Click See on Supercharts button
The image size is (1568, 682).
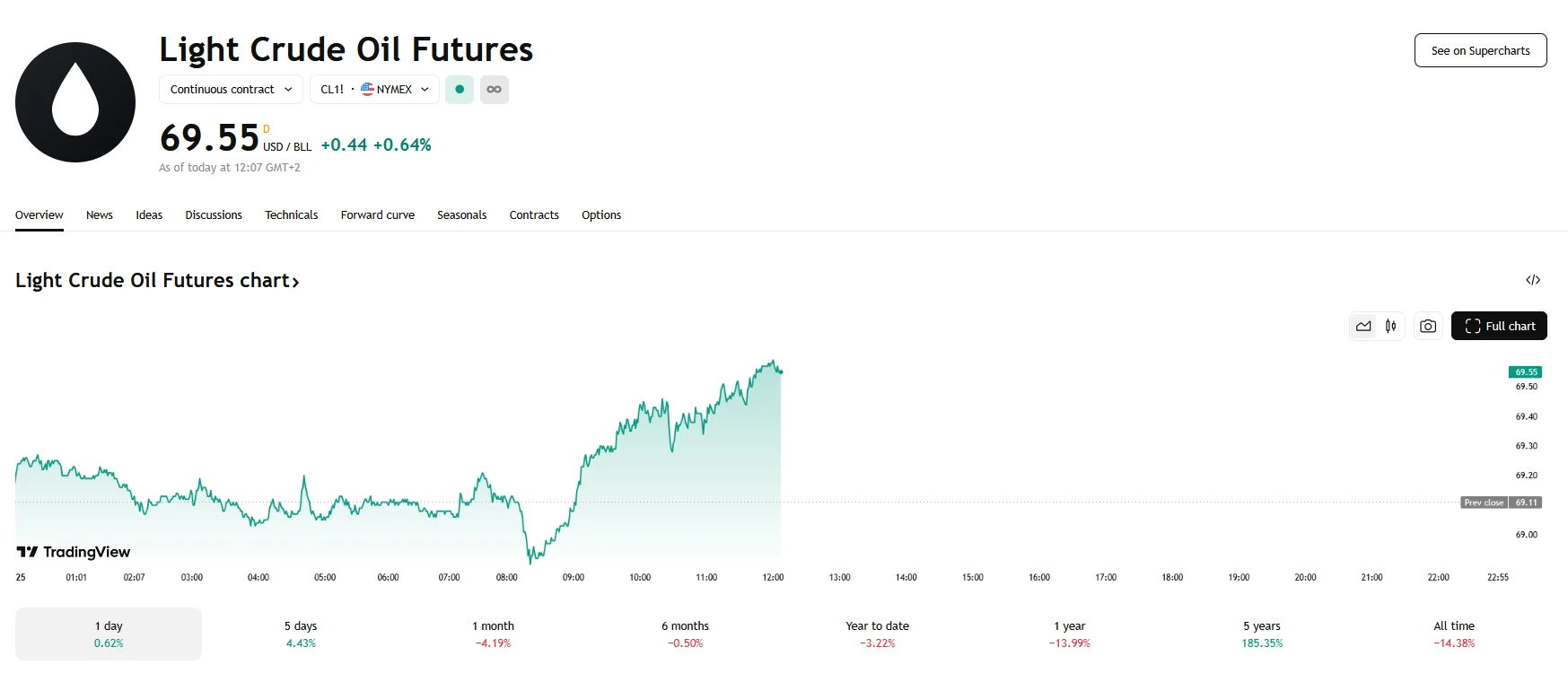1481,50
